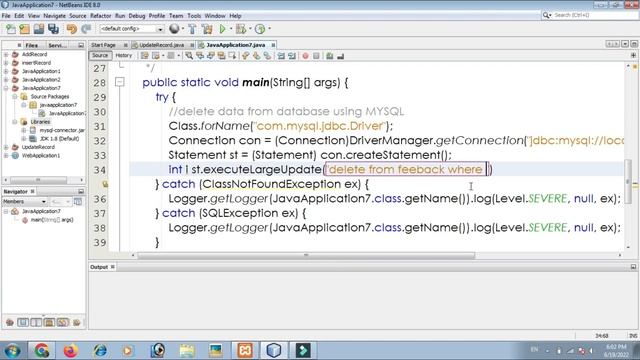Click the Stop Macro Recording icon
Image resolution: width=640 pixels, height=360 pixels.
(x=316, y=56)
